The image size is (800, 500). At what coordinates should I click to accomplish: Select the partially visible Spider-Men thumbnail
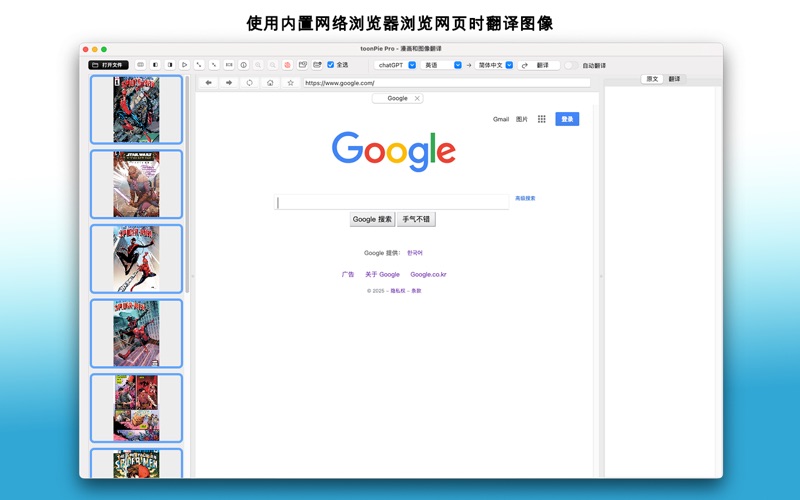[x=136, y=463]
